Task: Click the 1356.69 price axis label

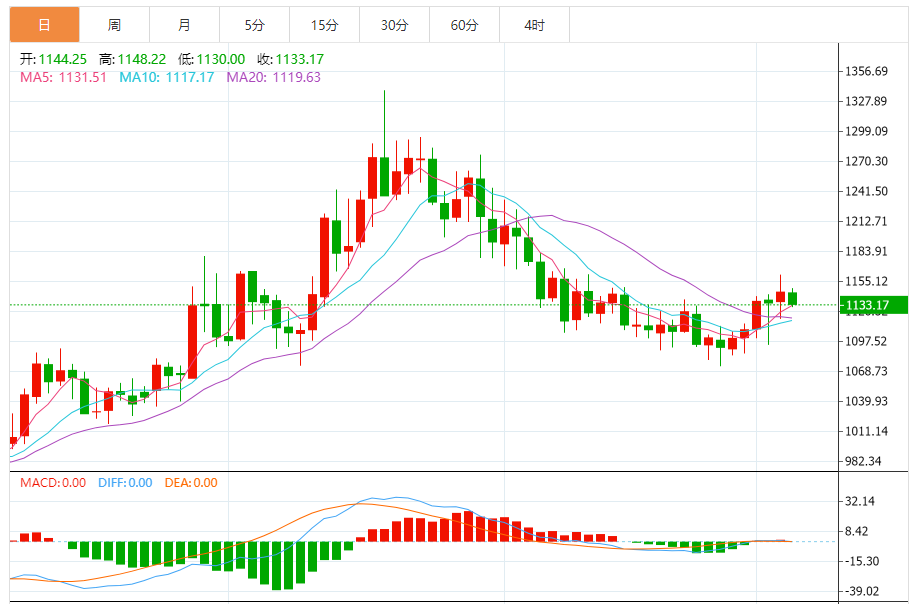Action: tap(866, 71)
